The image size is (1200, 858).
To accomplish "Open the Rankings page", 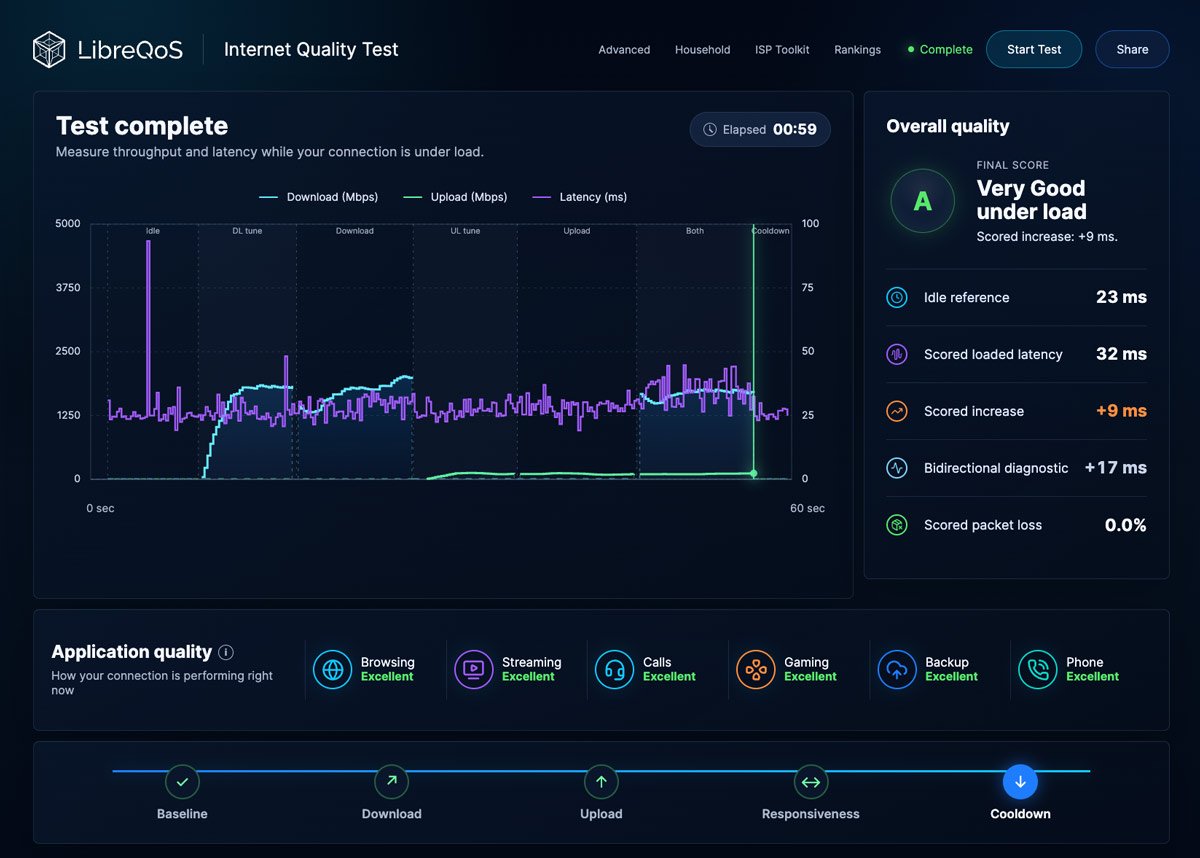I will click(858, 49).
